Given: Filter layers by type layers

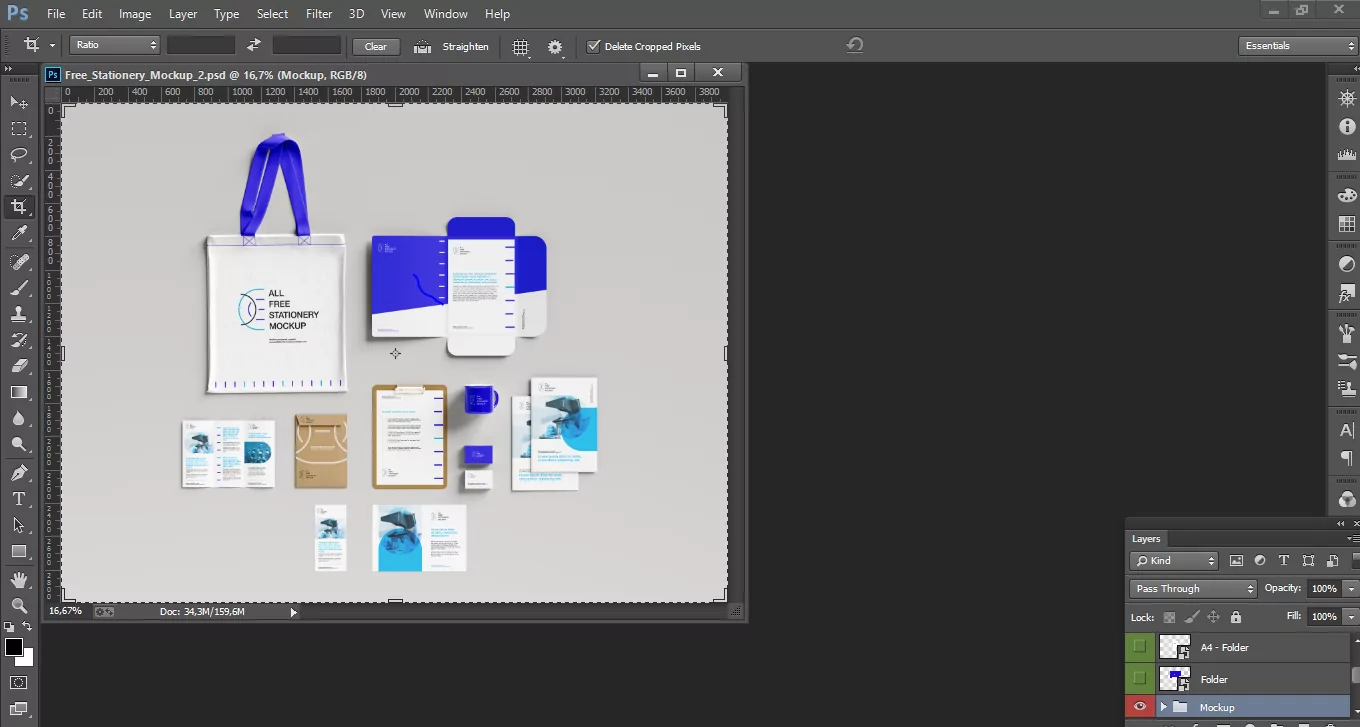Looking at the screenshot, I should (1284, 561).
